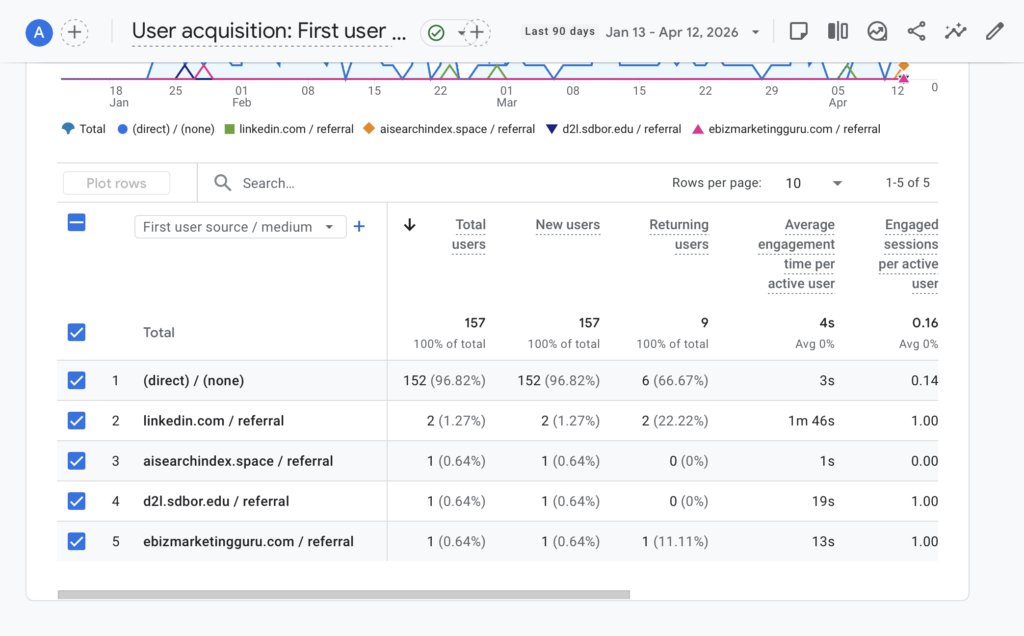Sort by the New users column
1024x636 pixels.
[x=567, y=225]
